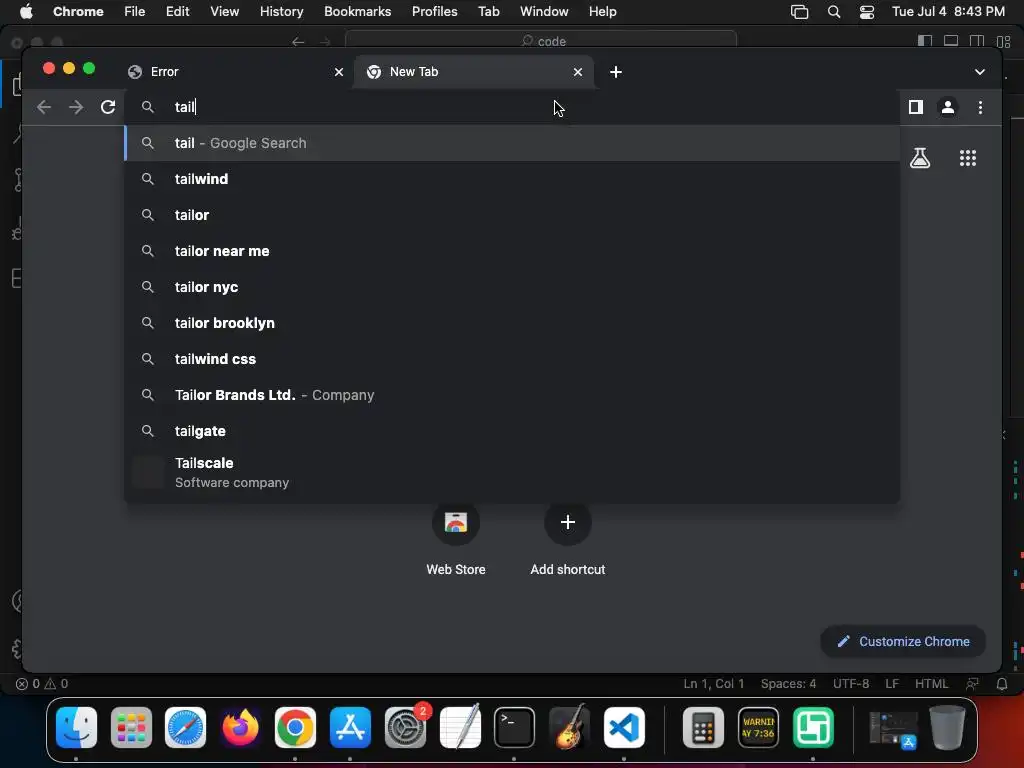Launch Safari from the Dock
The image size is (1024, 768).
[185, 727]
